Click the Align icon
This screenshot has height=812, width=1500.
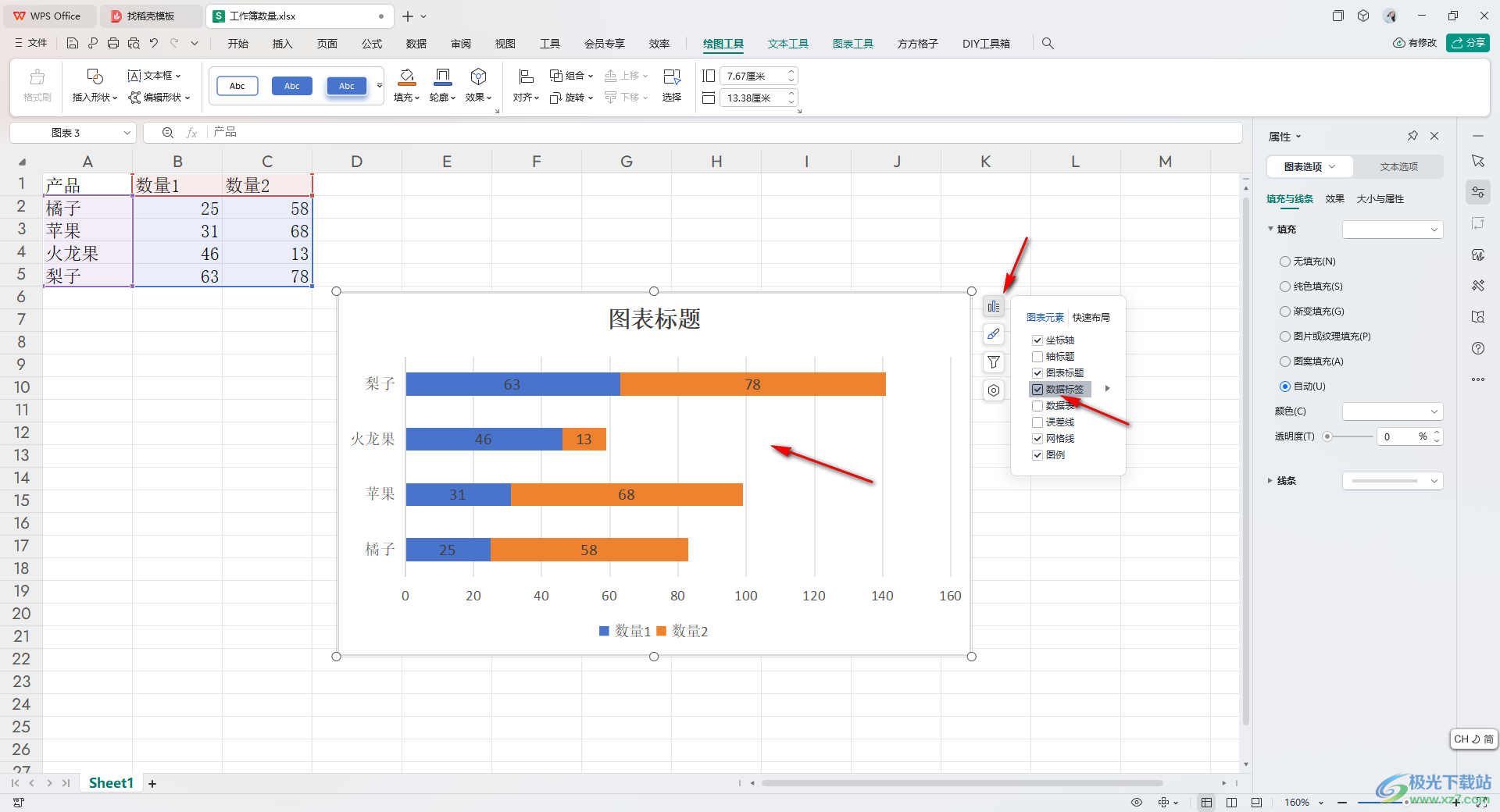pyautogui.click(x=526, y=77)
